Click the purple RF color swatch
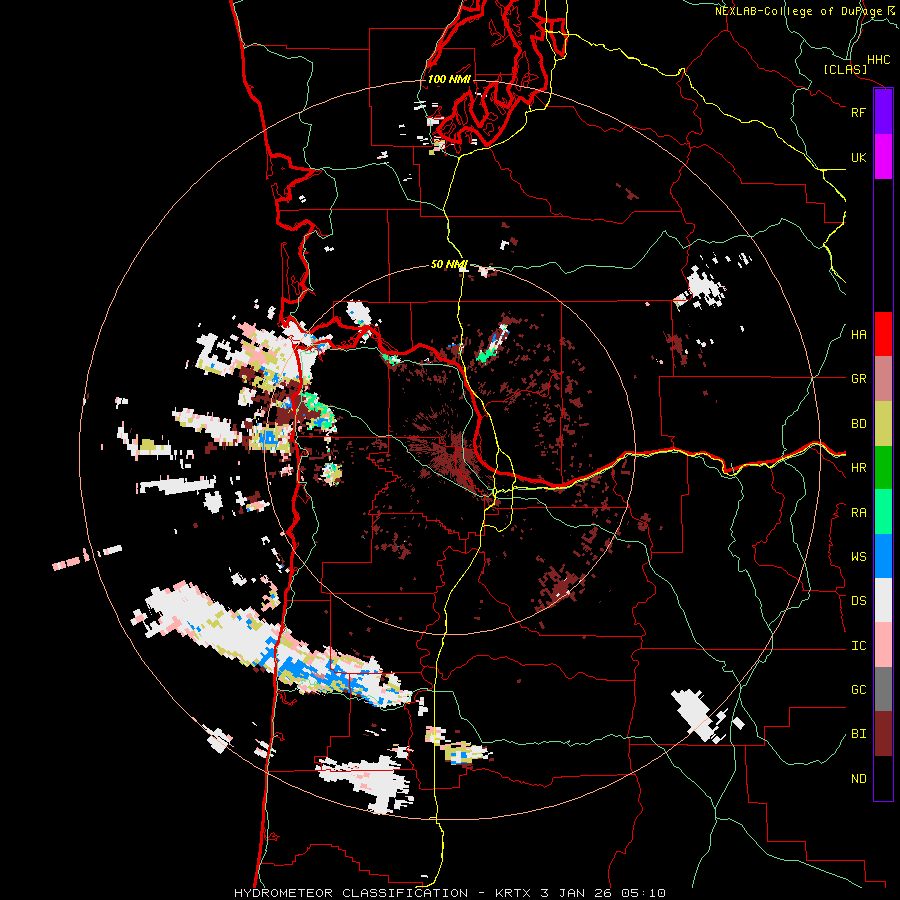 [883, 111]
